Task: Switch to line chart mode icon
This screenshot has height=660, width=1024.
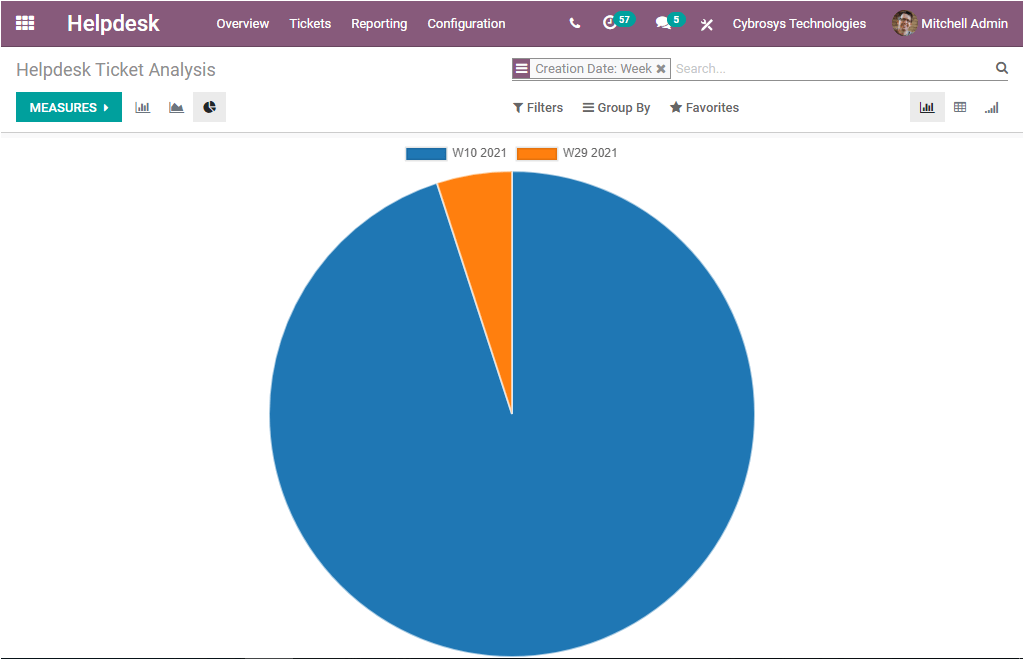Action: (176, 107)
